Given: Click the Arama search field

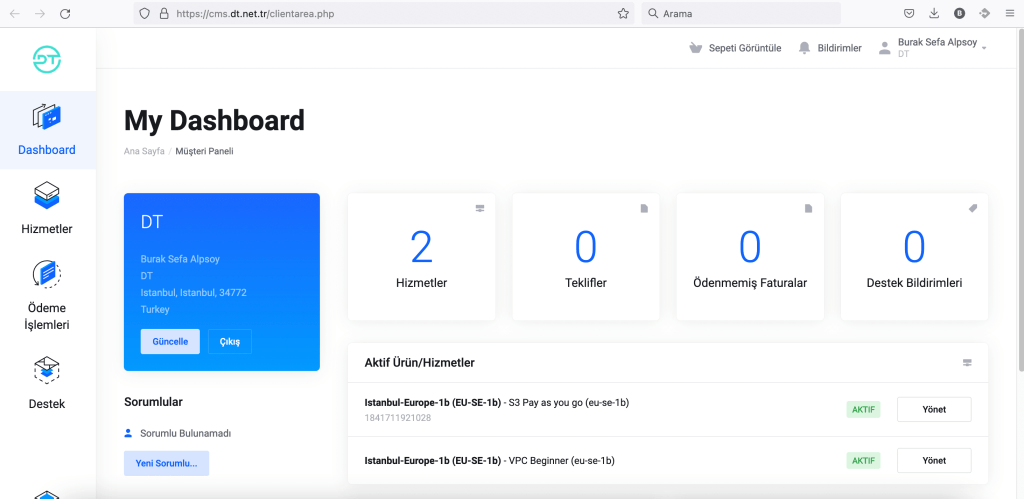Looking at the screenshot, I should (x=740, y=14).
